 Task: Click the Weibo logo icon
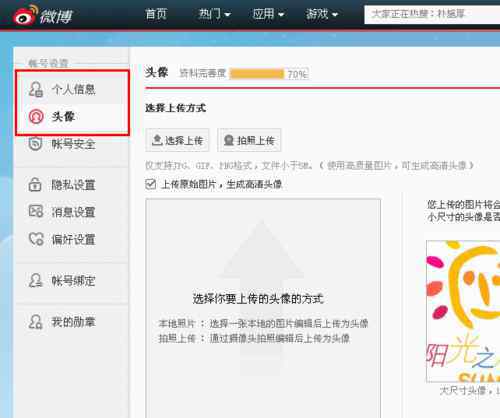coord(24,15)
